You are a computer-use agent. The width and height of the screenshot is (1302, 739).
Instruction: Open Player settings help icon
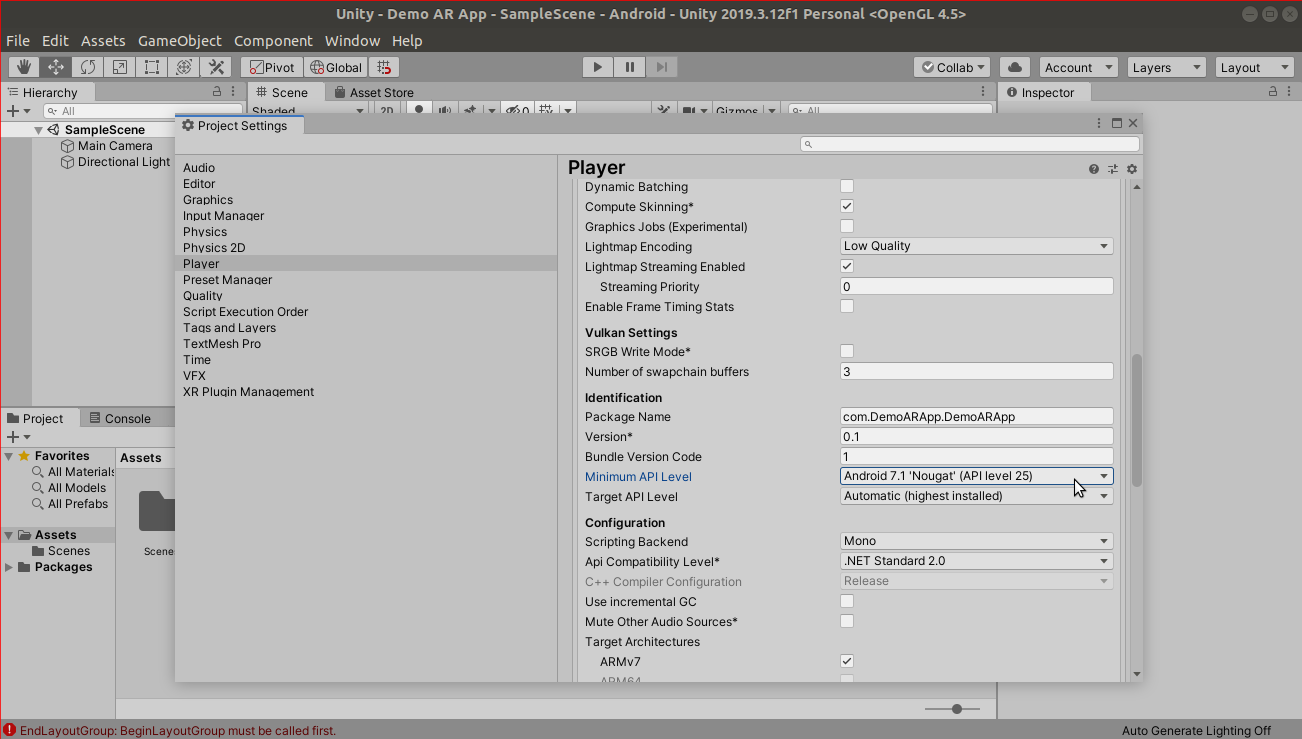tap(1094, 169)
